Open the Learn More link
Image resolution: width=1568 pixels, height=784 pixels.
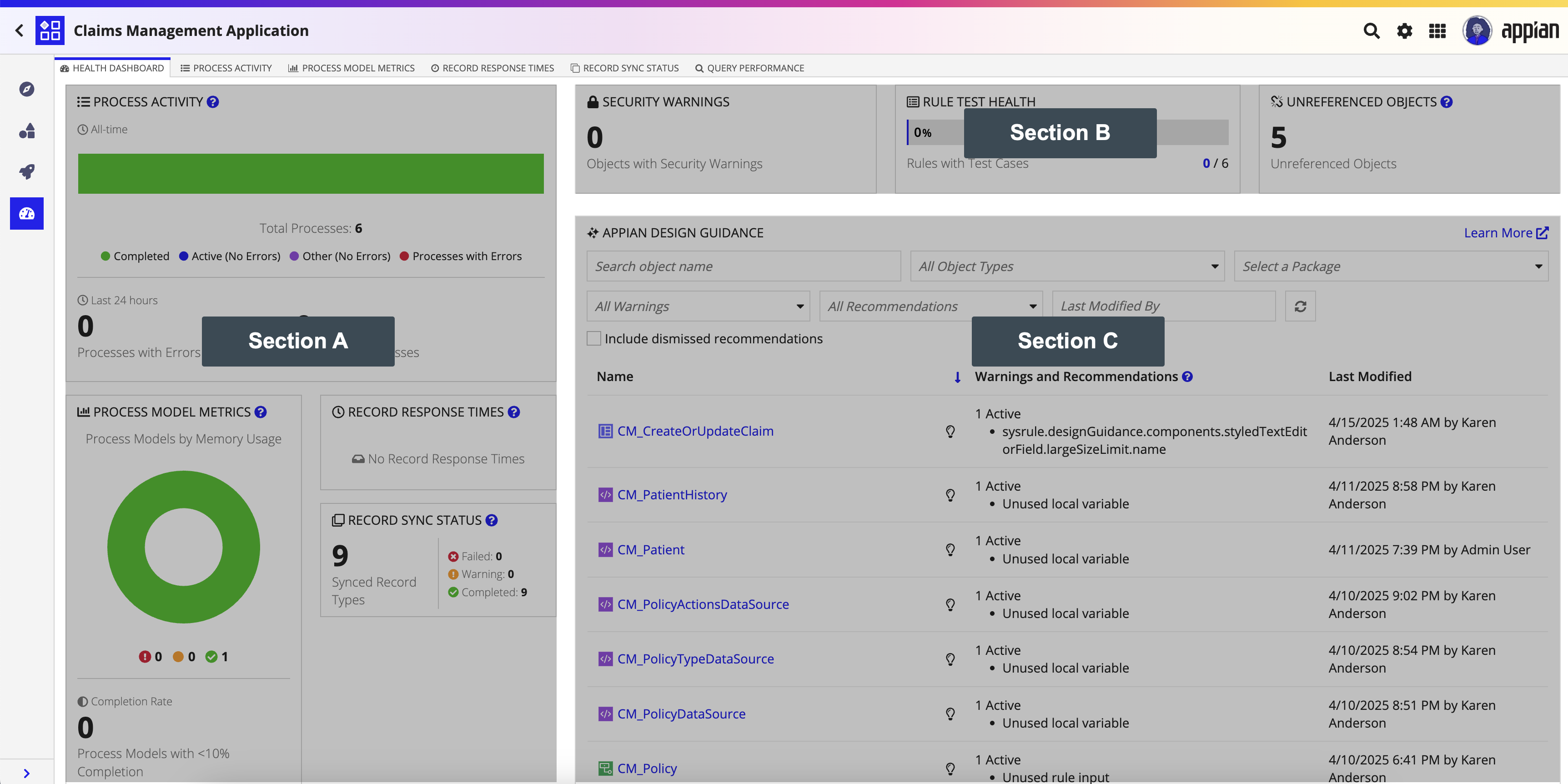point(1506,232)
